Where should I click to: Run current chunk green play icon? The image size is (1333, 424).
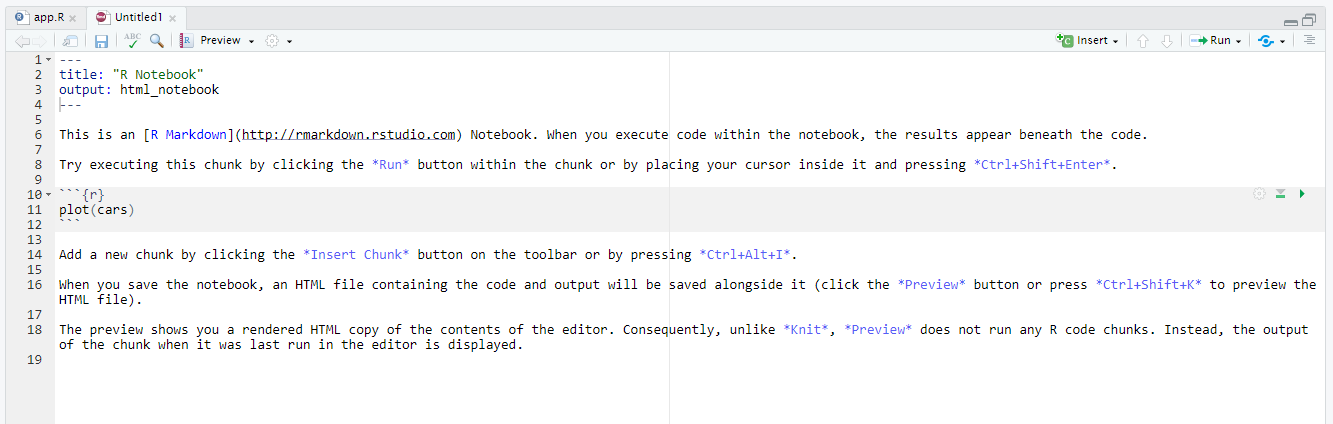[x=1302, y=194]
